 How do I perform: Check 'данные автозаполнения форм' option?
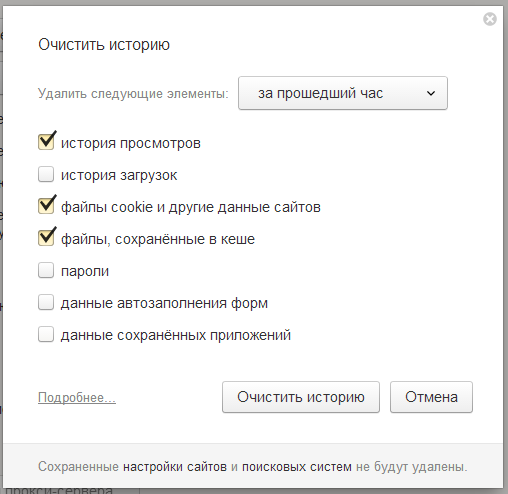46,302
